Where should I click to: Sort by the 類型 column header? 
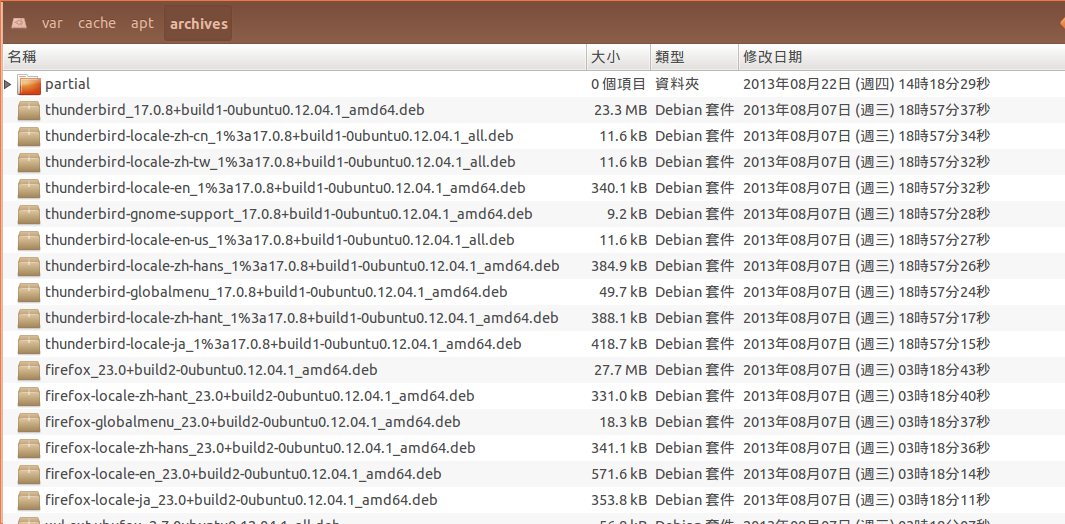[694, 57]
